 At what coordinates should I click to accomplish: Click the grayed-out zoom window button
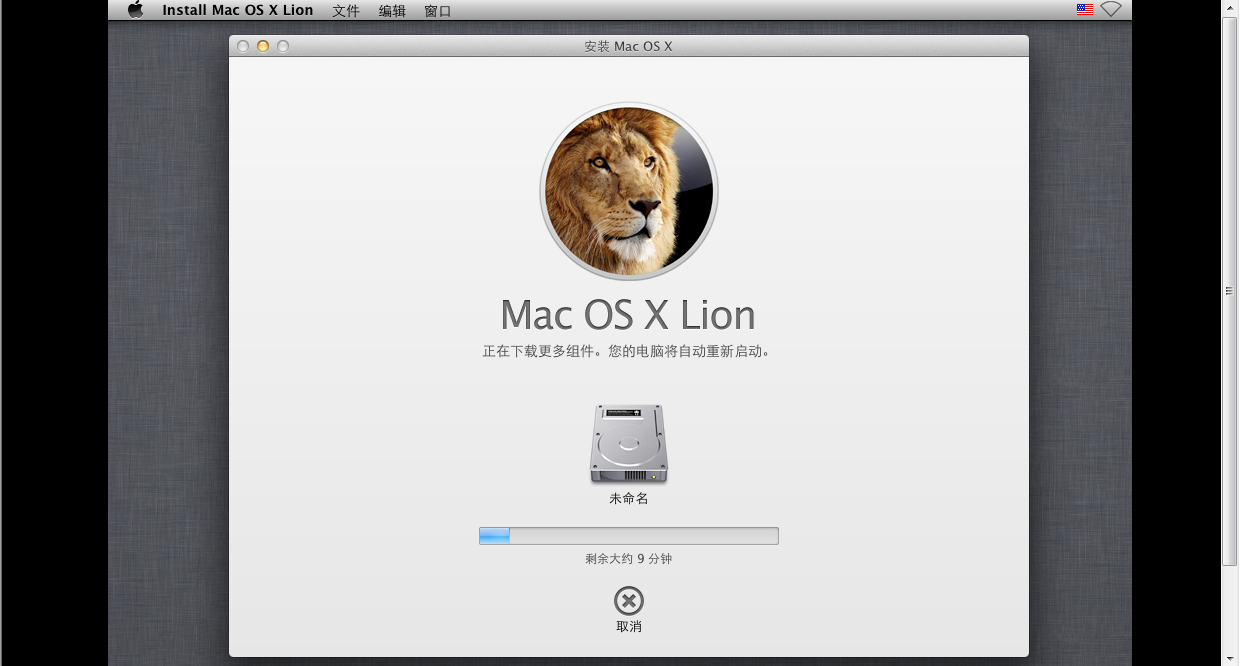(x=283, y=46)
